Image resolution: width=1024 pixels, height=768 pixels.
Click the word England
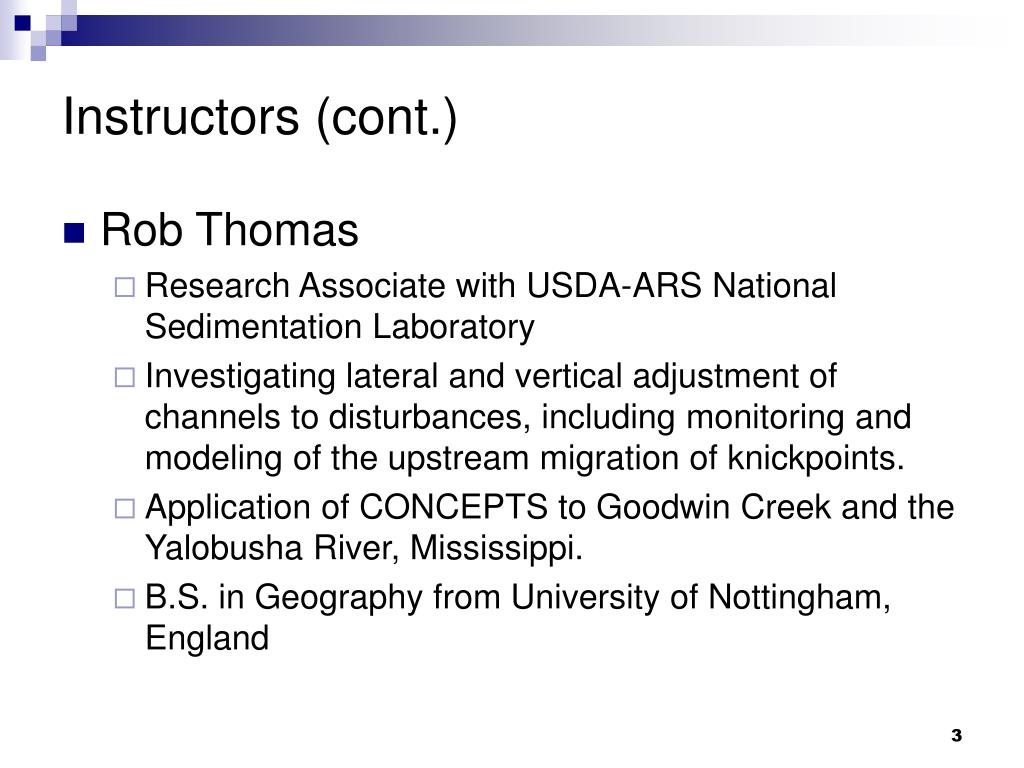(x=207, y=638)
